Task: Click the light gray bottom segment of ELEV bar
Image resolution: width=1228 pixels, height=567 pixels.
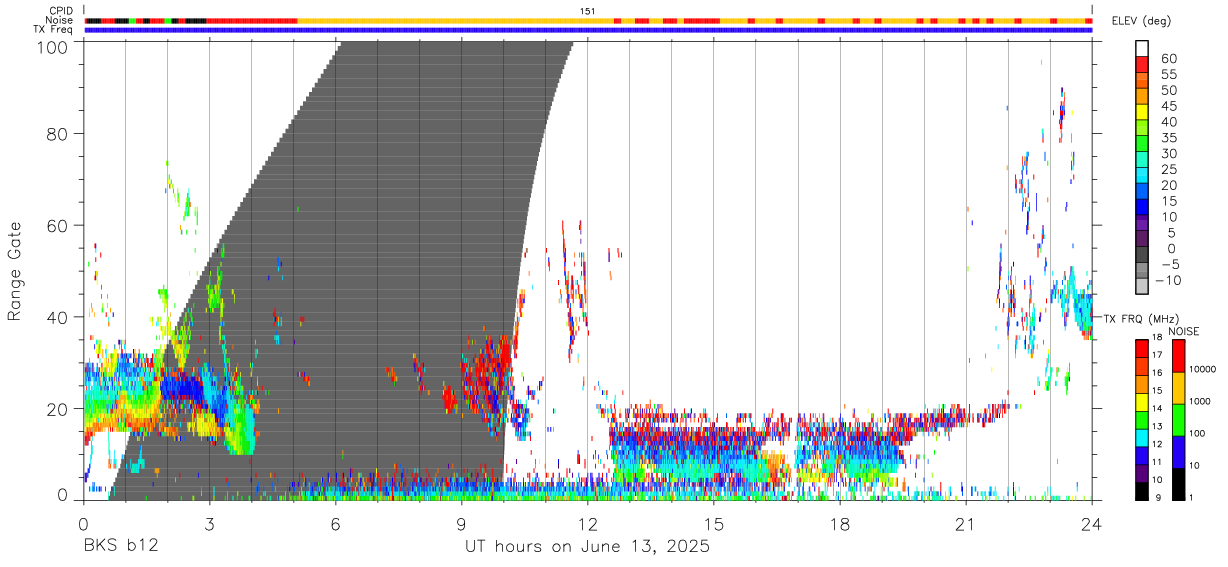Action: 1142,286
